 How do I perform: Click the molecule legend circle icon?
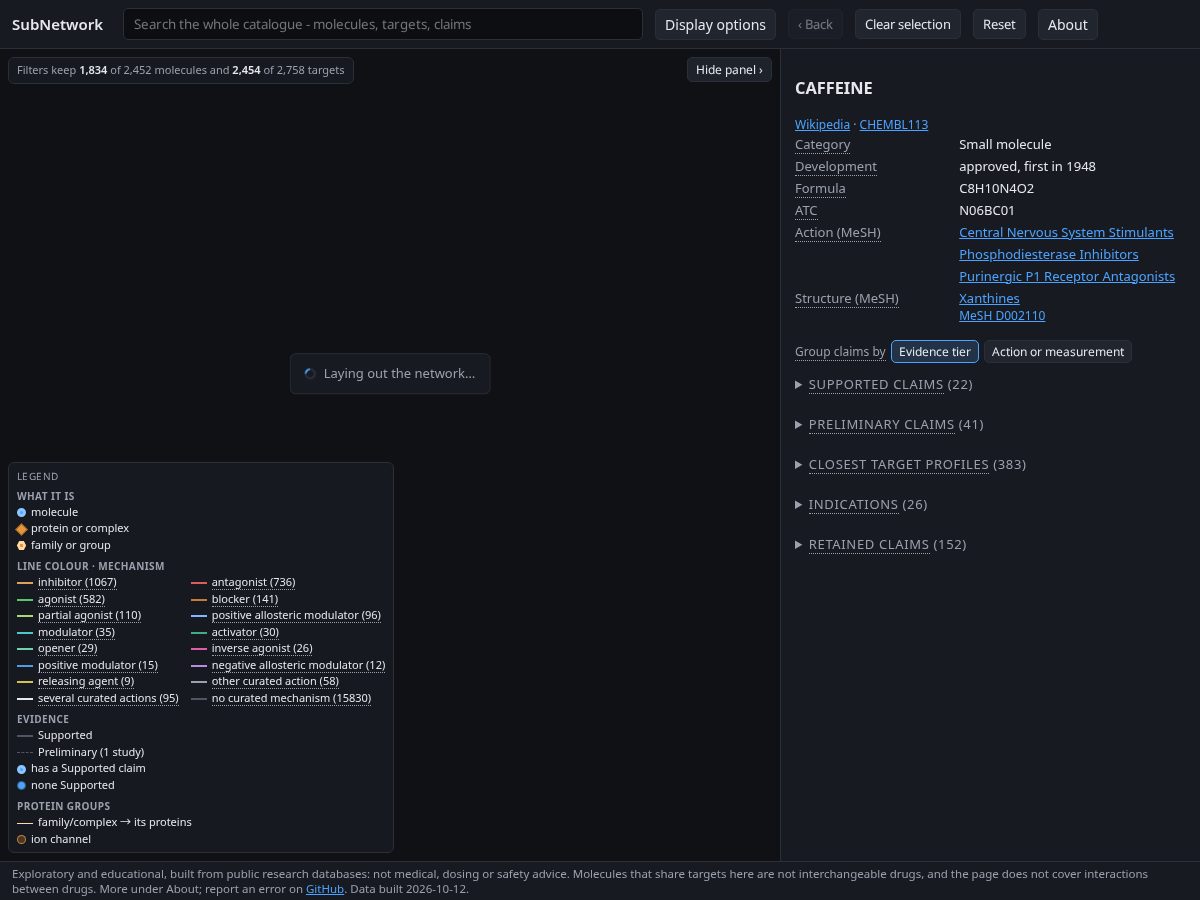click(22, 512)
